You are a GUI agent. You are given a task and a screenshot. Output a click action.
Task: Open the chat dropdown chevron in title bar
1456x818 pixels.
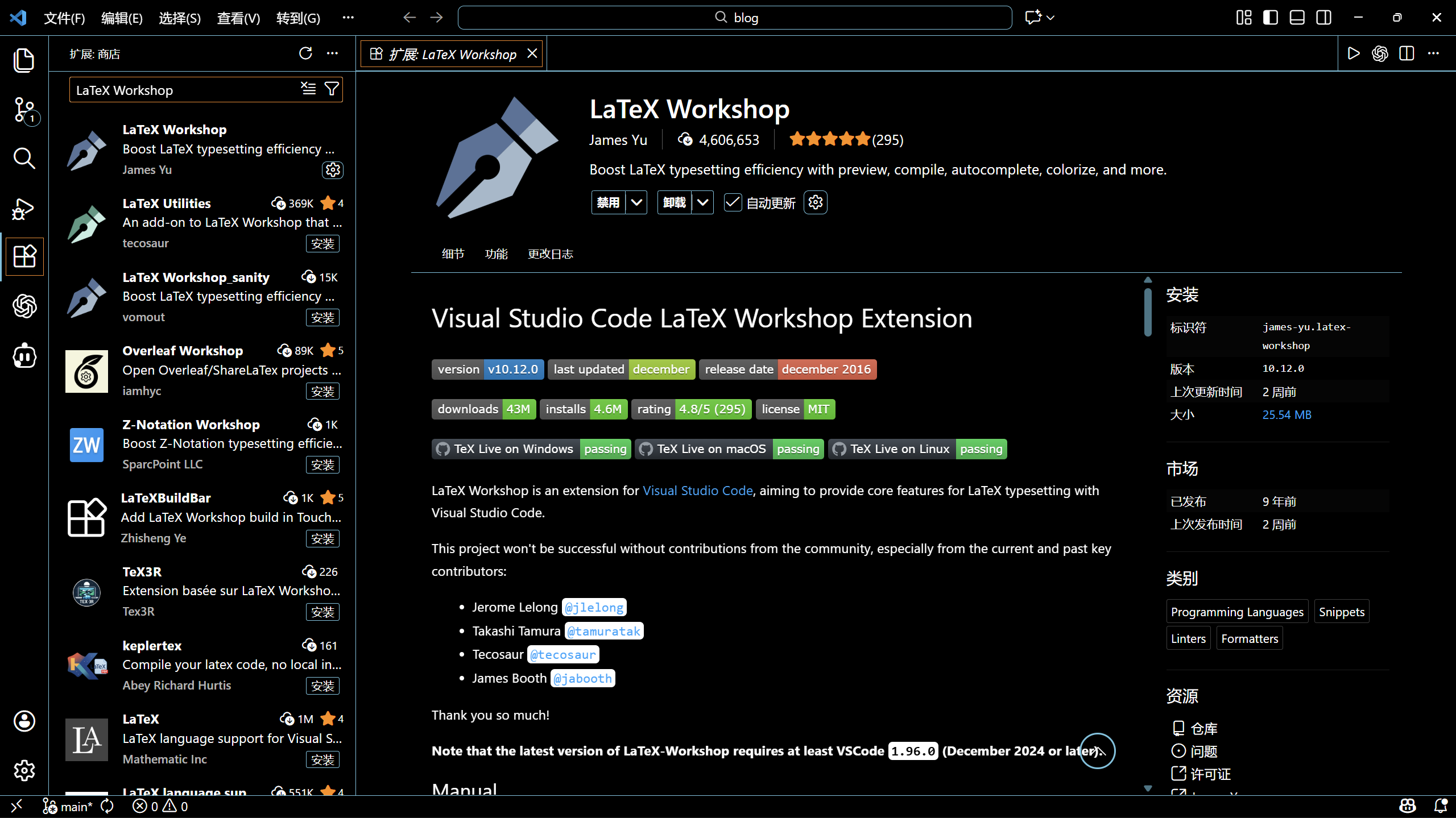click(x=1050, y=18)
